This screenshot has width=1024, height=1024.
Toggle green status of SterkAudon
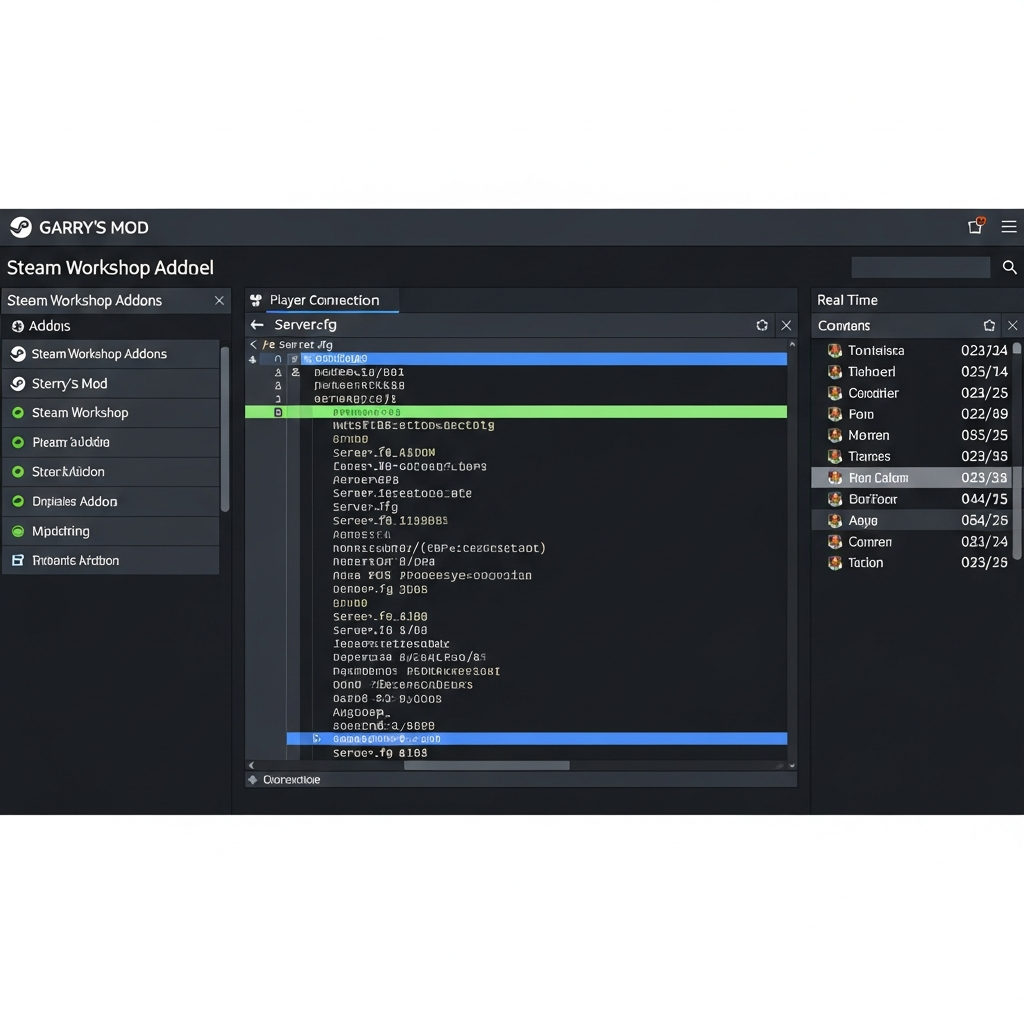pos(18,472)
